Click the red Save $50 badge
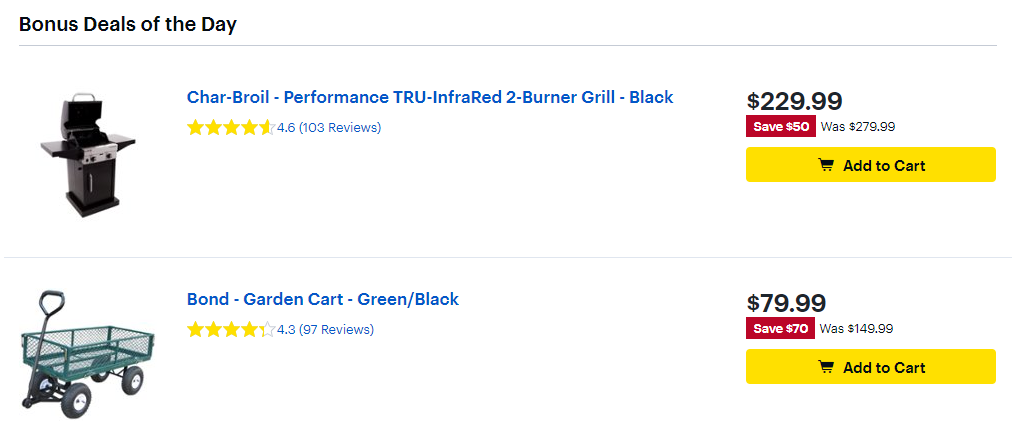Viewport: 1019px width, 433px height. click(x=780, y=127)
